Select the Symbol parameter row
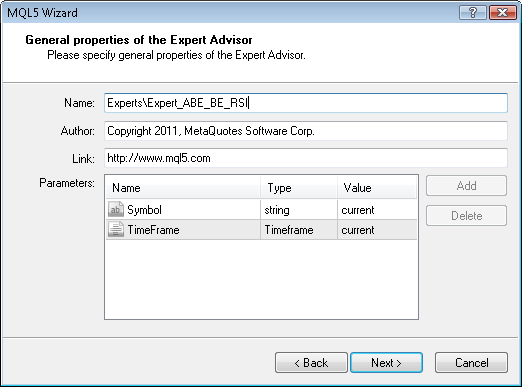The image size is (522, 387). point(261,210)
